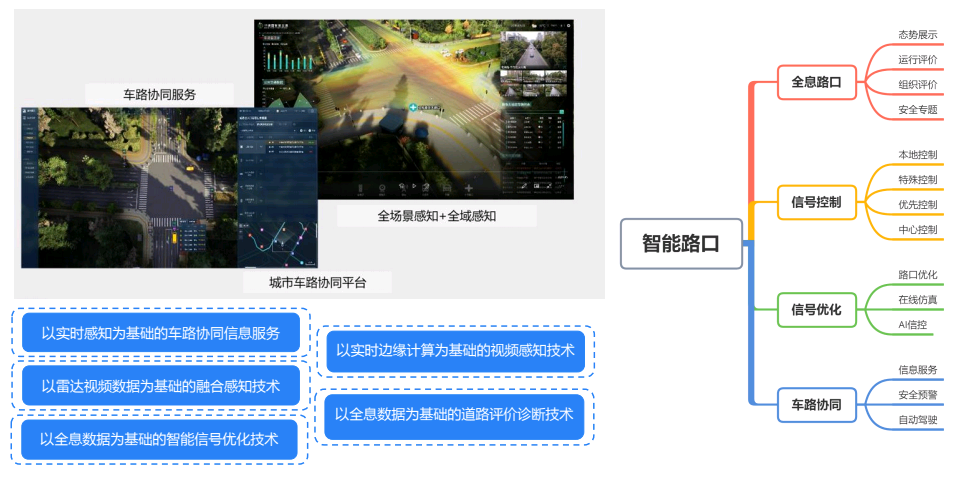Click the 以实时边缘计算为基础的视频感知技术 button
The width and height of the screenshot is (972, 479).
455,350
